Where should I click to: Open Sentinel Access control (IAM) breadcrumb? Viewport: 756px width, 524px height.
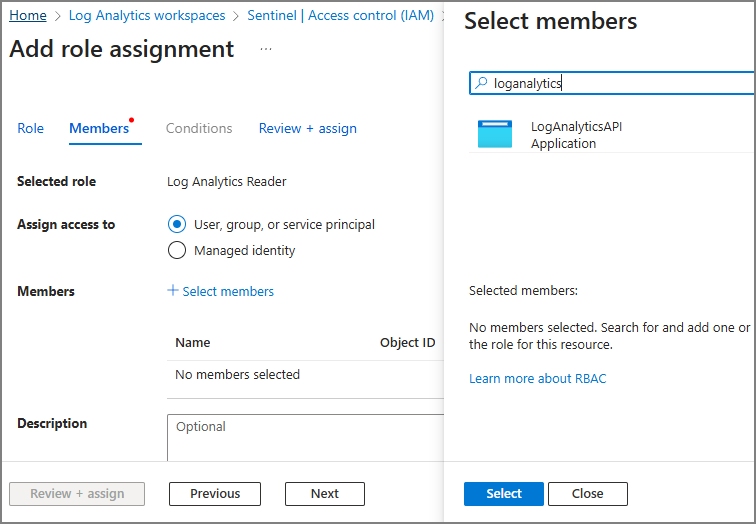pyautogui.click(x=340, y=15)
